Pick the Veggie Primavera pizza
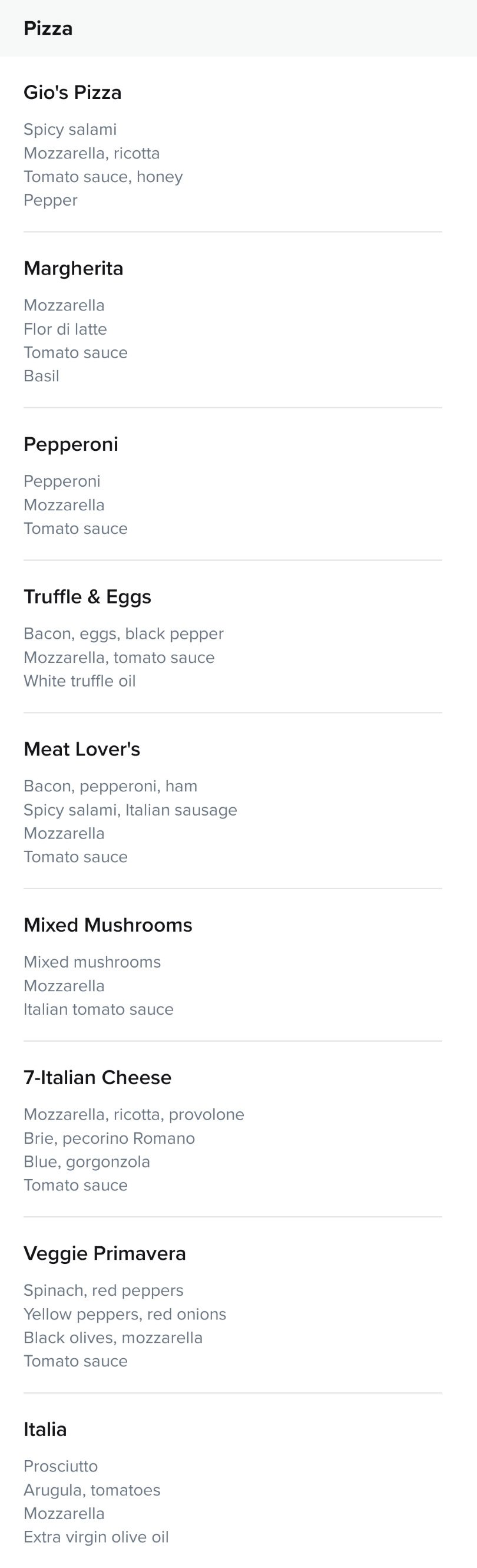This screenshot has height=1568, width=477. [x=105, y=1253]
